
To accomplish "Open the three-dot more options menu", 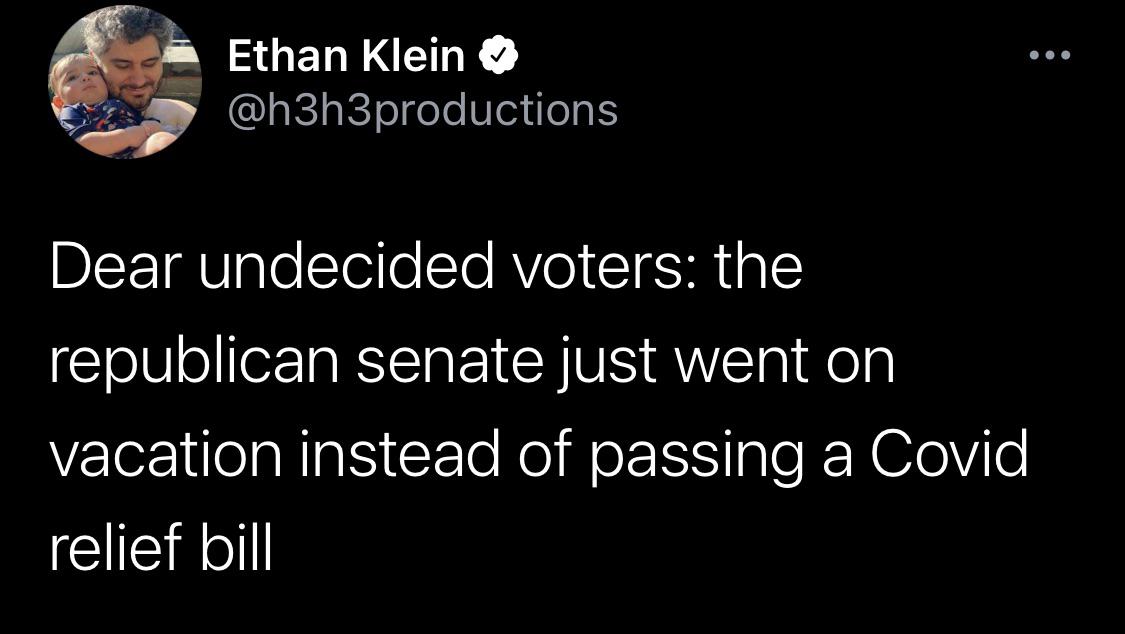I will pyautogui.click(x=1050, y=55).
